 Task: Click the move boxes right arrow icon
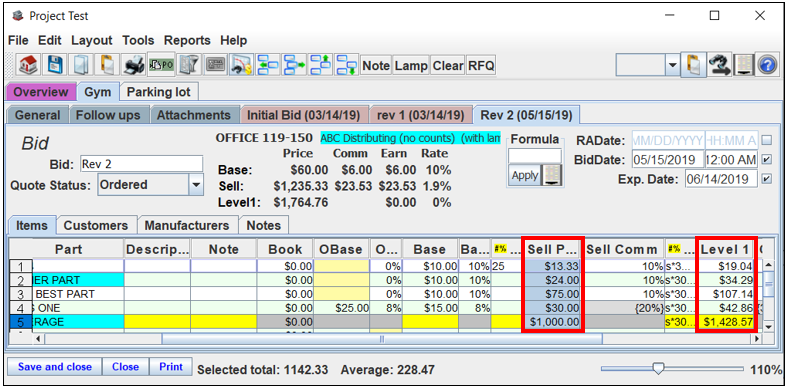point(295,65)
